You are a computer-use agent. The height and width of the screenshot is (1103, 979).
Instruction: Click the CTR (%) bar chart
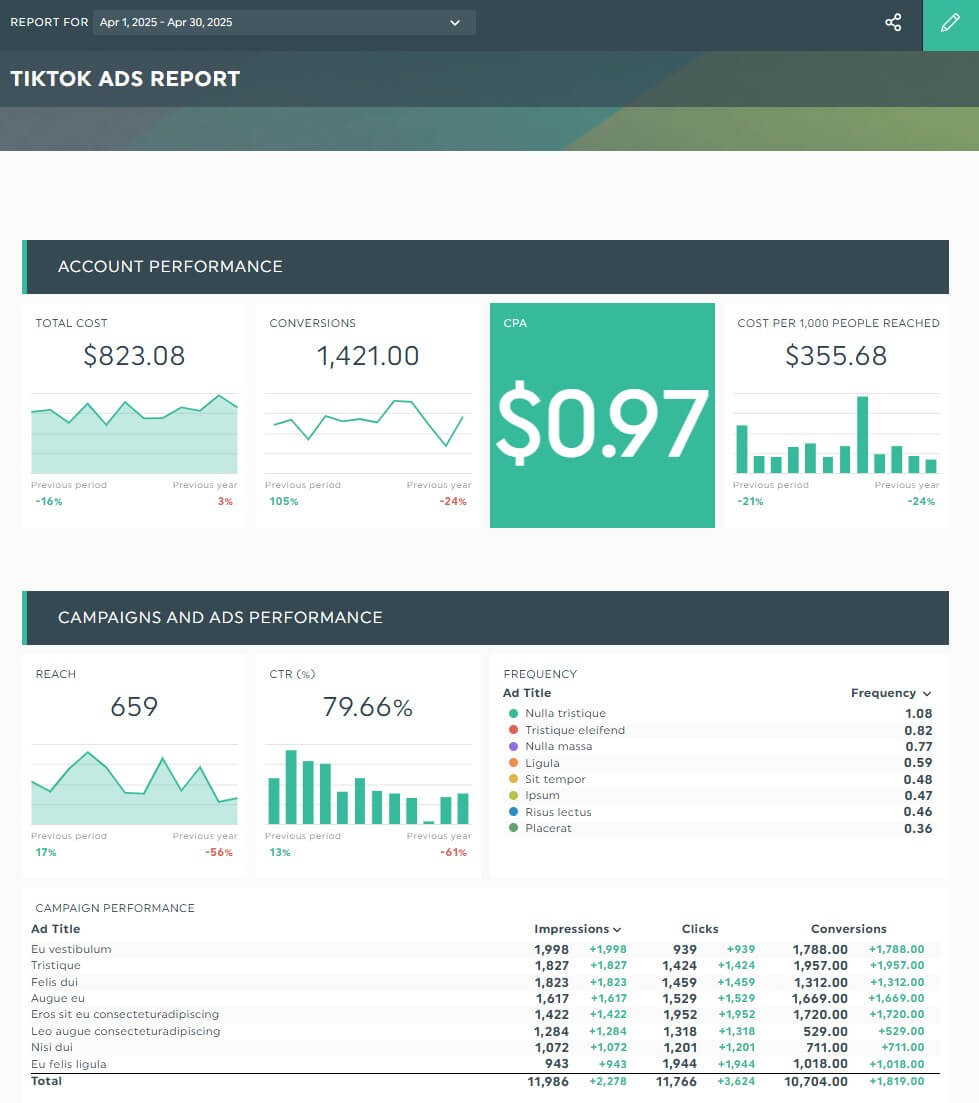pos(368,784)
